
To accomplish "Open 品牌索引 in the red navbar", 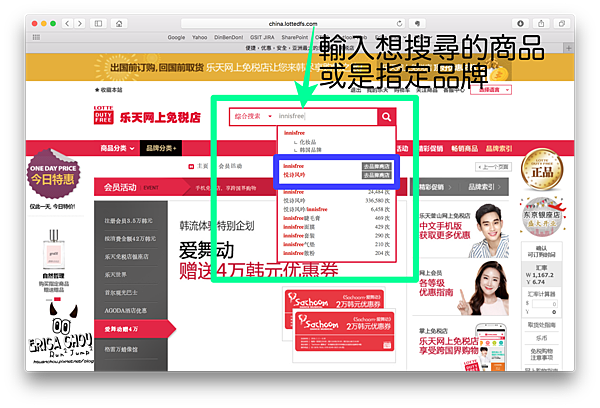I will [499, 149].
